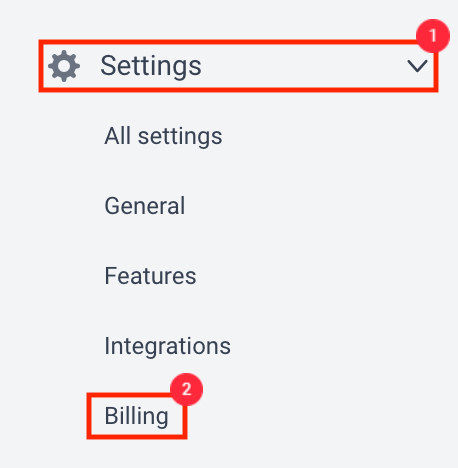Choose the Features submenu entry
458x468 pixels.
[150, 276]
